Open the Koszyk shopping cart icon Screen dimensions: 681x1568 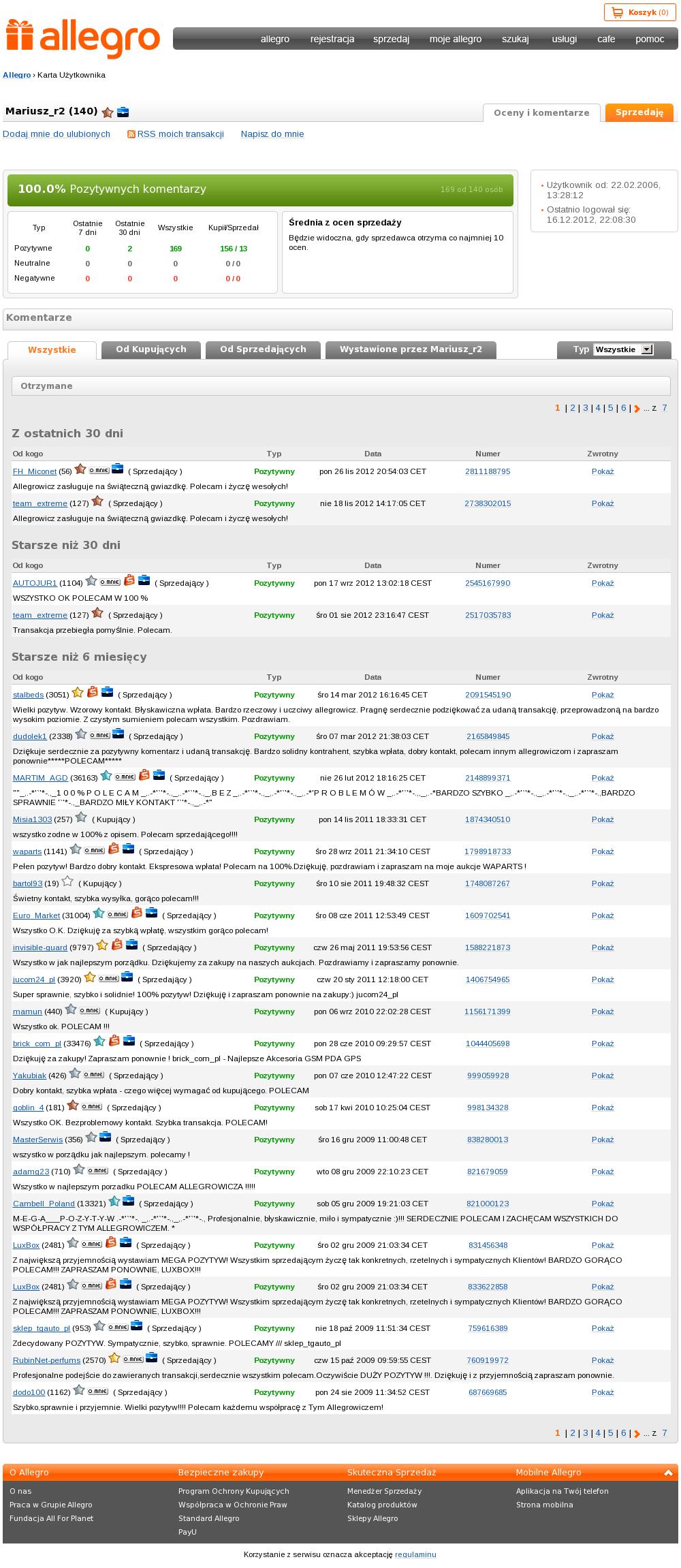tap(617, 12)
